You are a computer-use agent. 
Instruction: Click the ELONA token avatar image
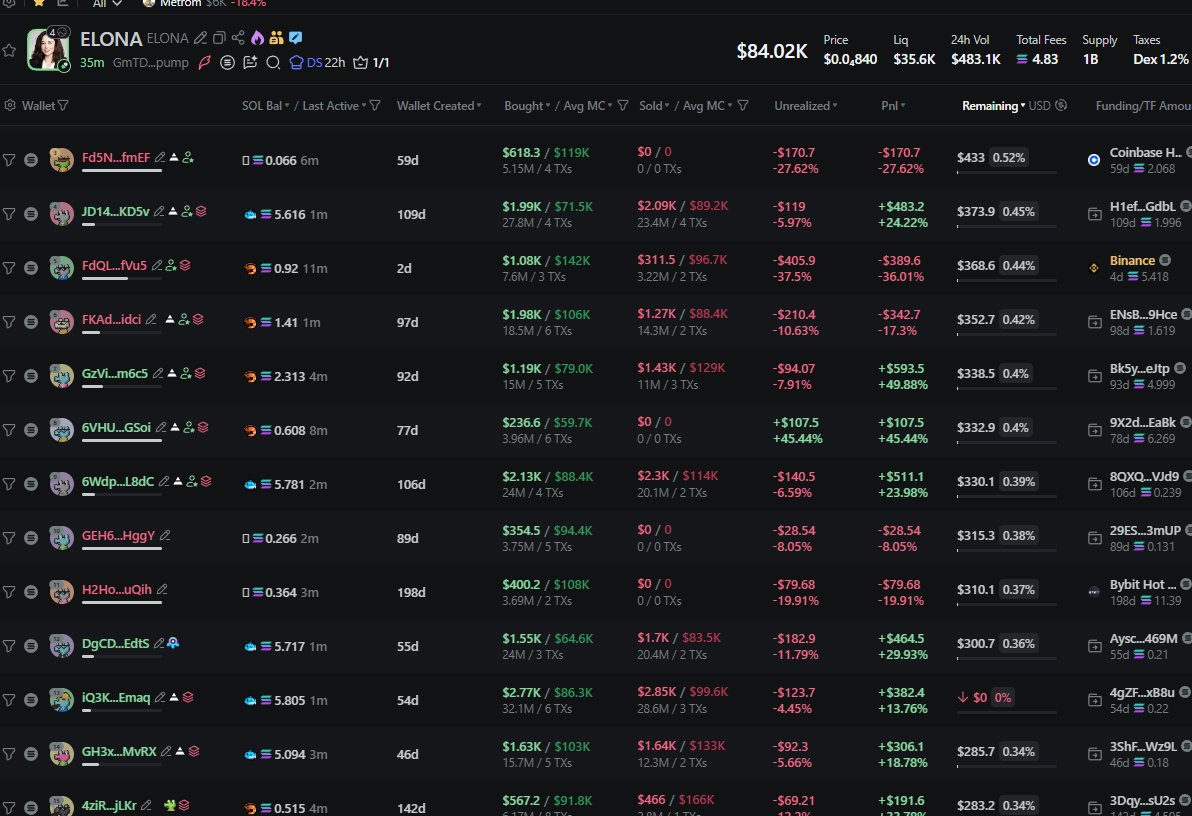[x=48, y=50]
